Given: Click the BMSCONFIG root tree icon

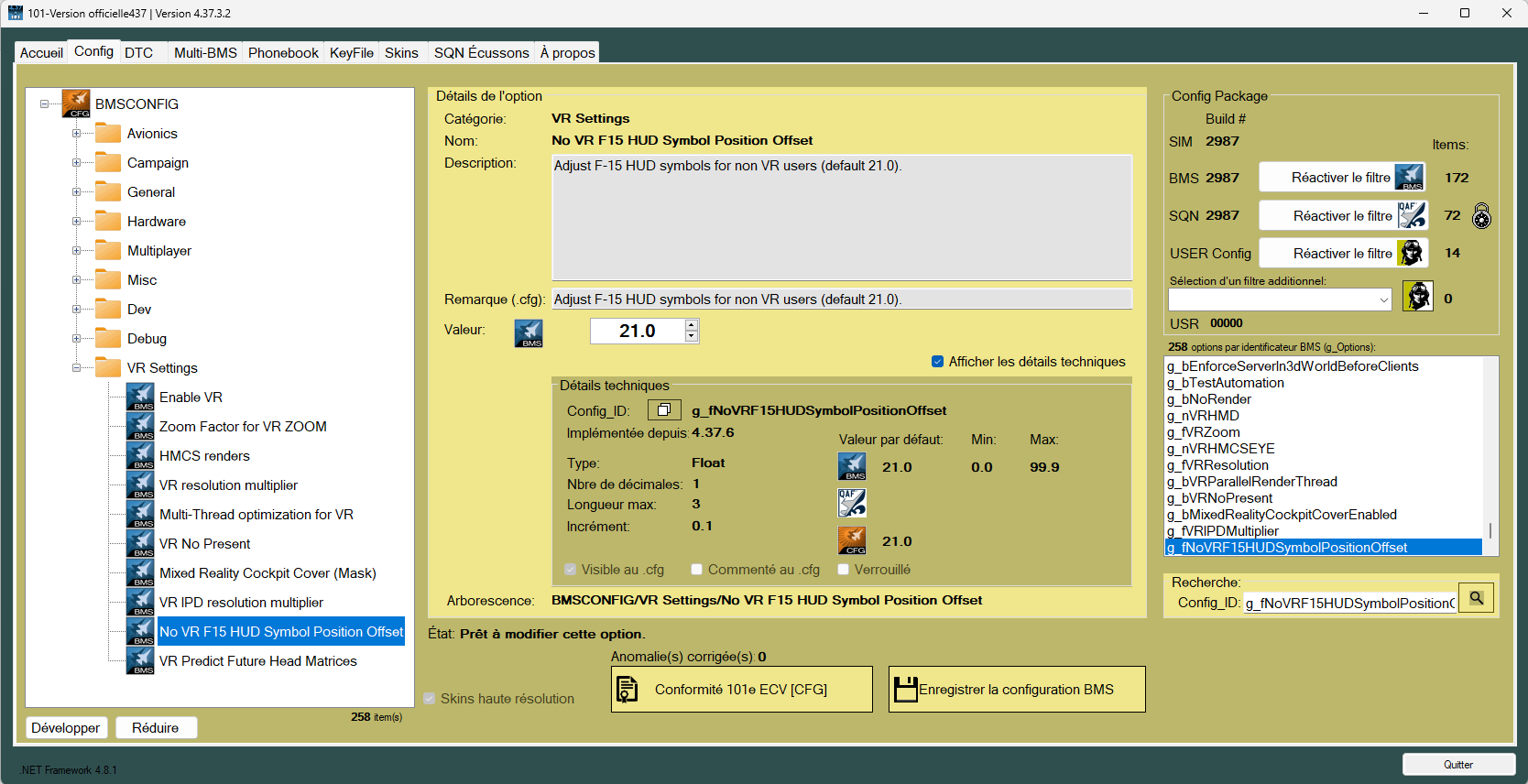Looking at the screenshot, I should [76, 103].
